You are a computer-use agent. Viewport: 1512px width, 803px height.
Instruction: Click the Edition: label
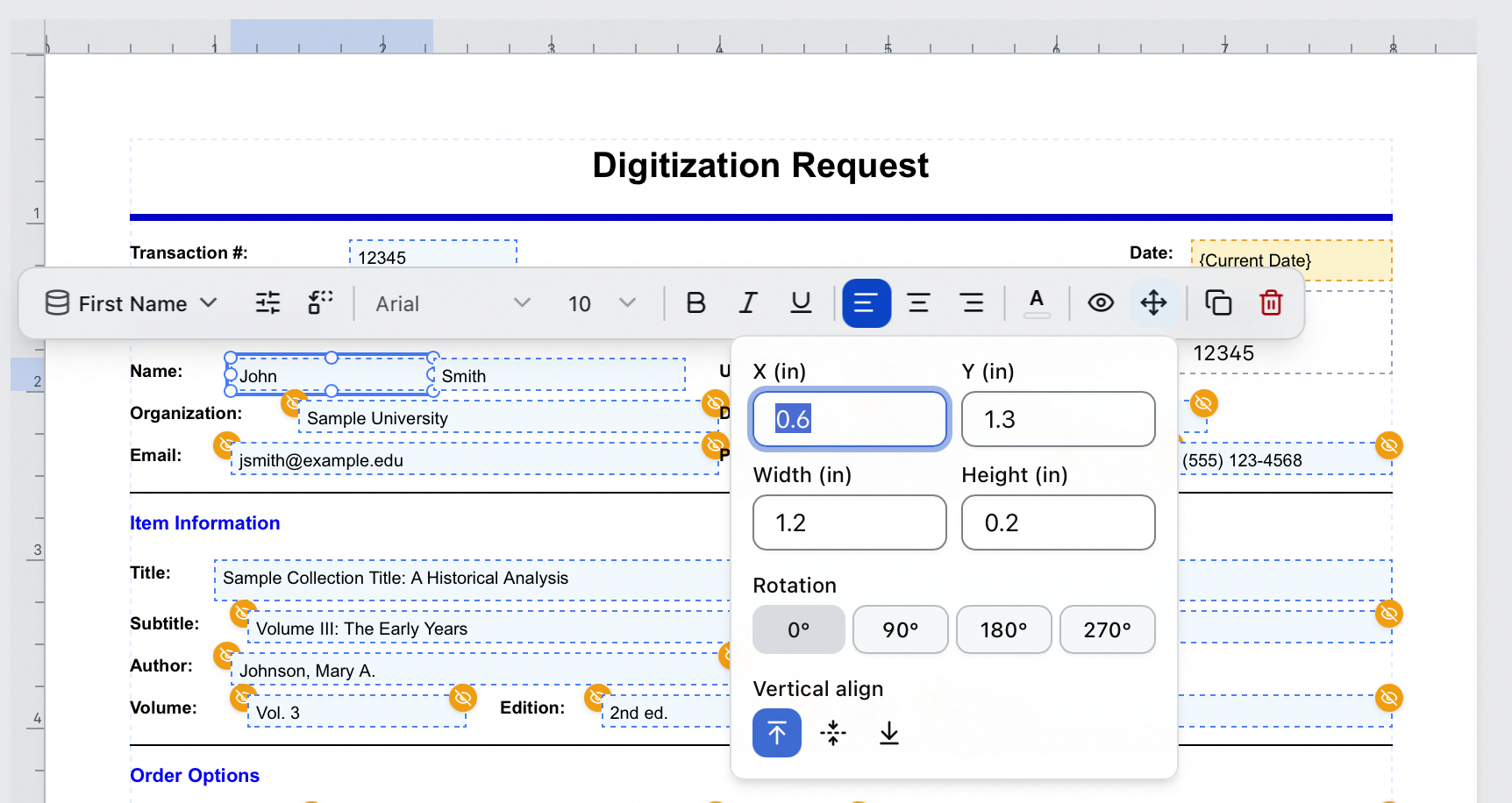click(x=532, y=707)
